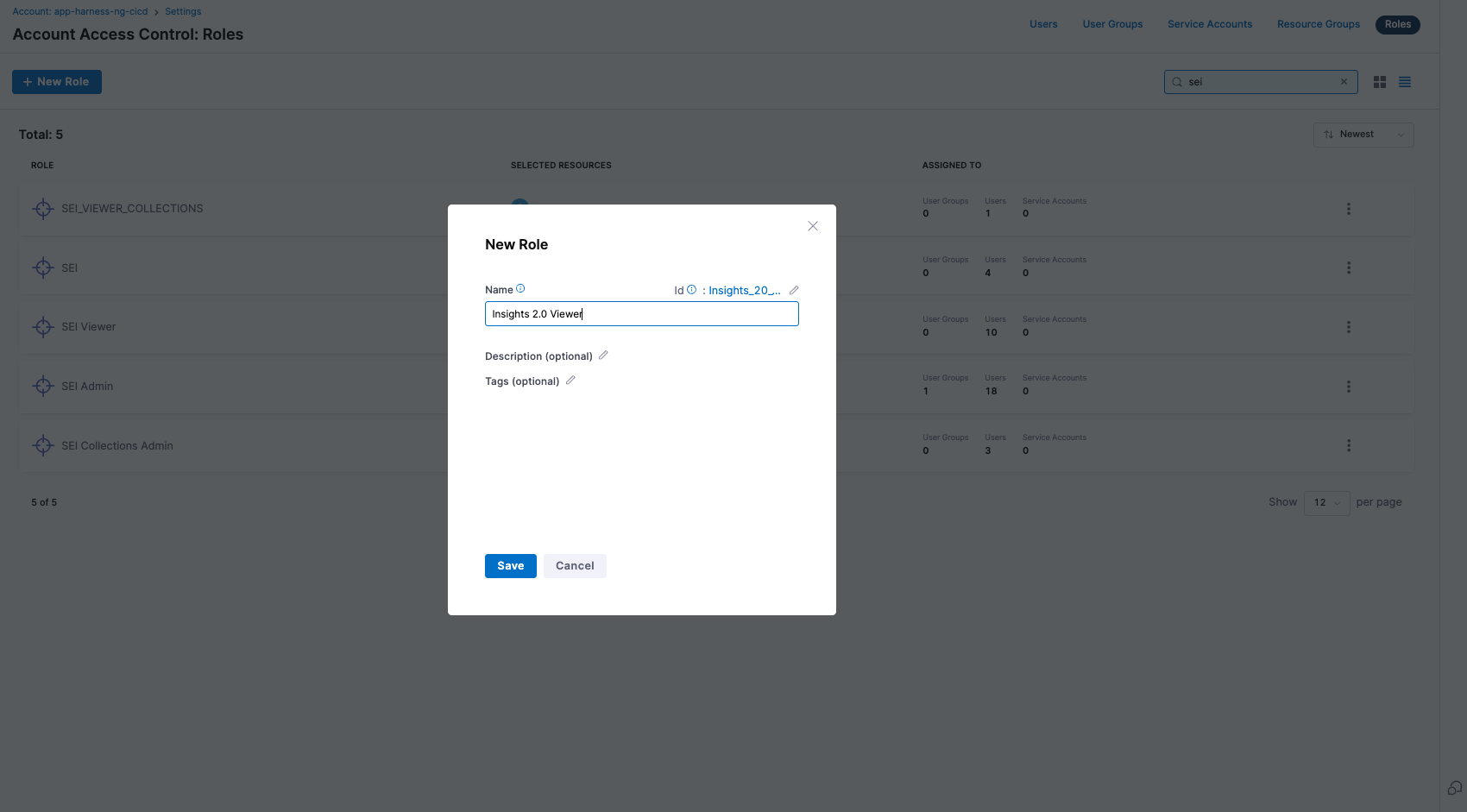This screenshot has width=1467, height=812.
Task: Click the edit icon next to Tags
Action: tap(570, 381)
